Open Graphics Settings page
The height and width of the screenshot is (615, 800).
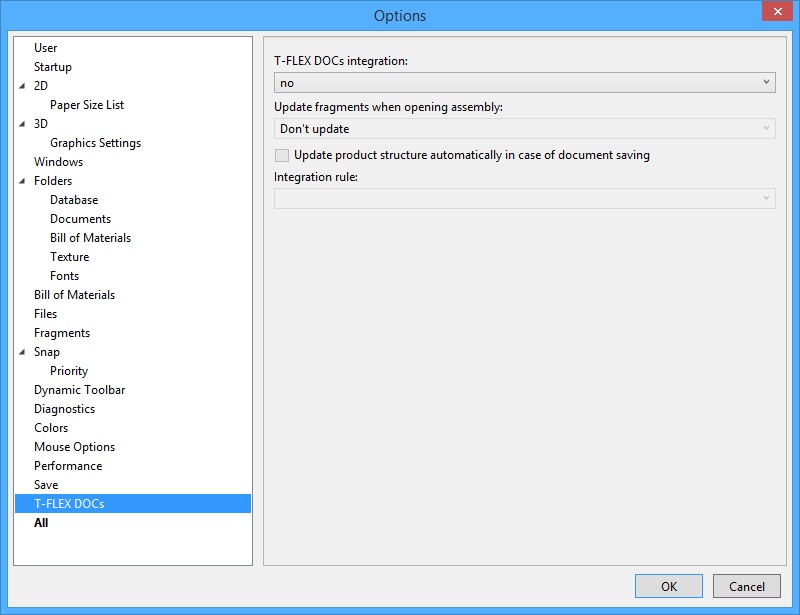click(95, 143)
